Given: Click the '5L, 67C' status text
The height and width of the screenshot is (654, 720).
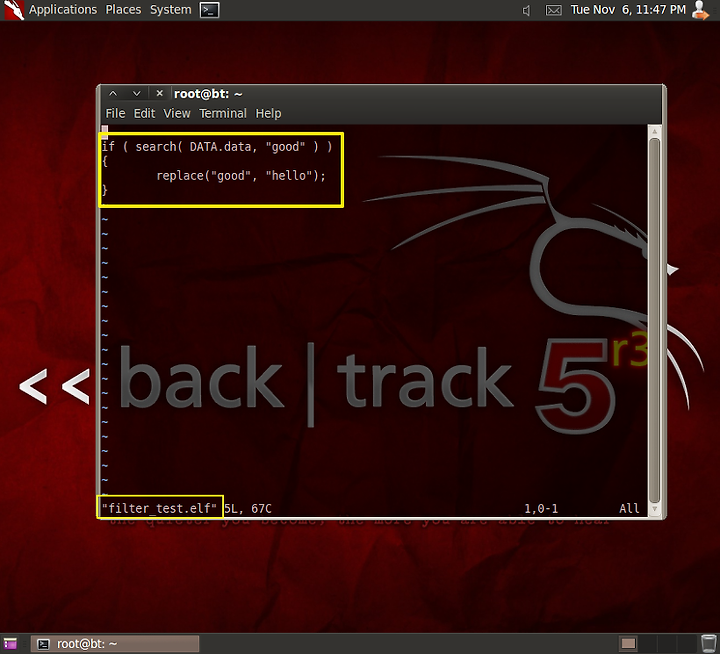Looking at the screenshot, I should (x=248, y=508).
